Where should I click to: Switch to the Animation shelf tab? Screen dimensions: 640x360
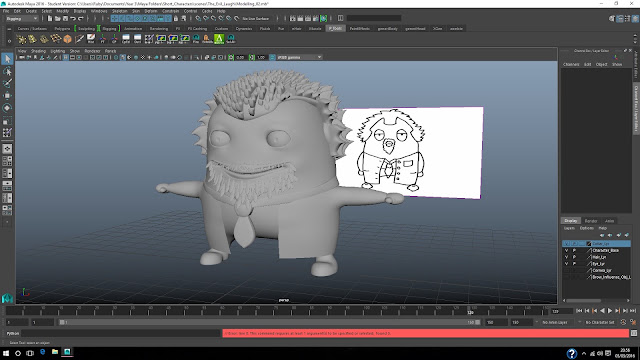(x=133, y=29)
